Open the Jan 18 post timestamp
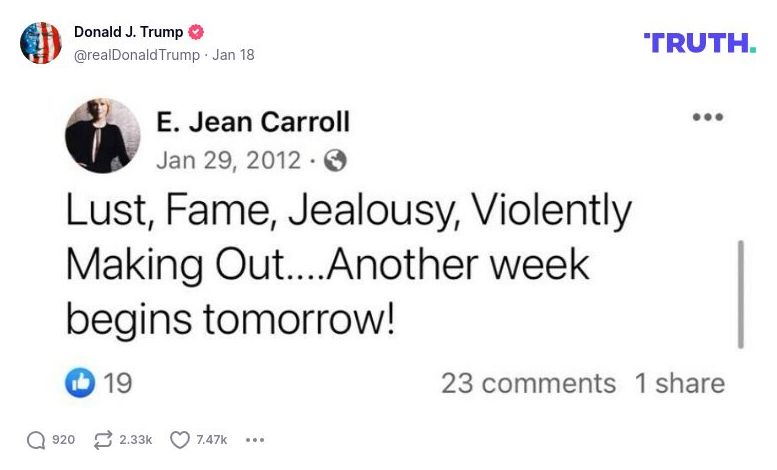Image resolution: width=777 pixels, height=470 pixels. (234, 55)
